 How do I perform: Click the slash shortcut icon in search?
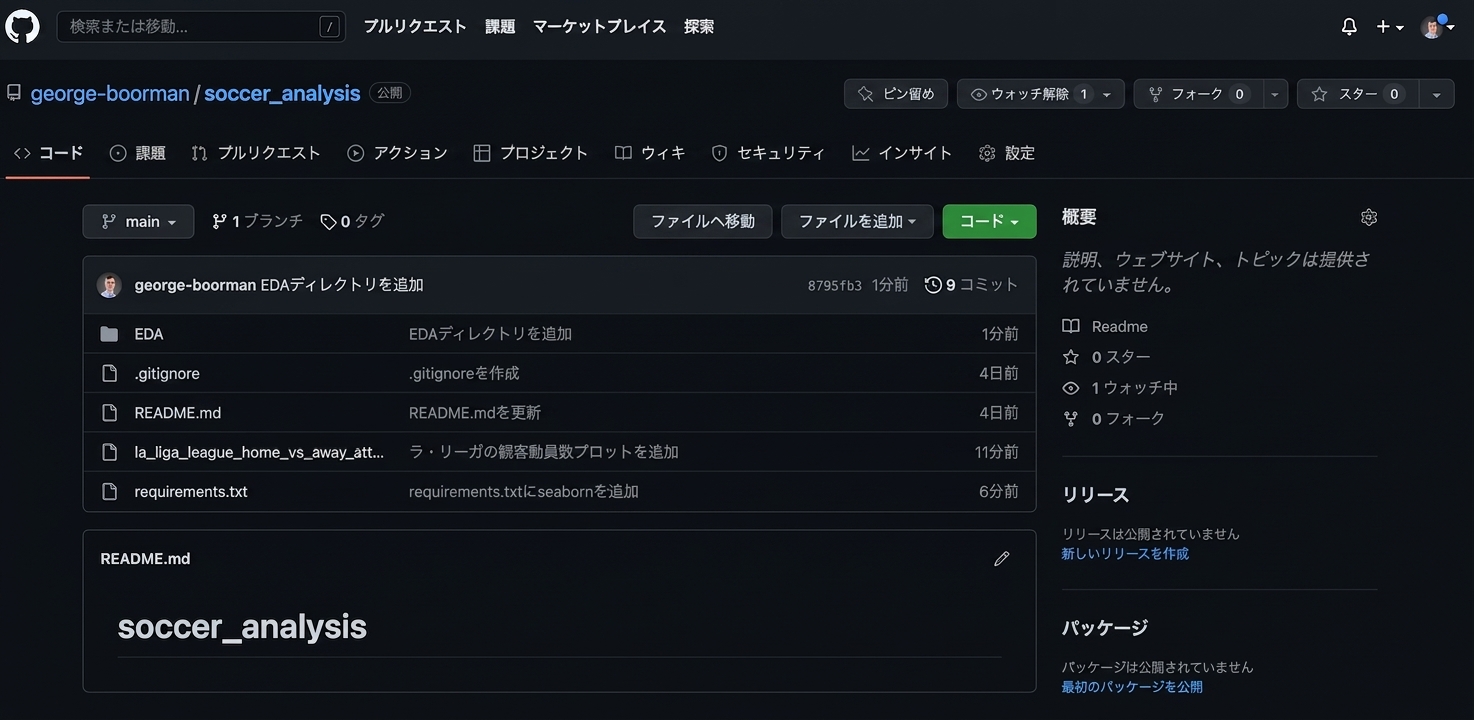(x=329, y=27)
